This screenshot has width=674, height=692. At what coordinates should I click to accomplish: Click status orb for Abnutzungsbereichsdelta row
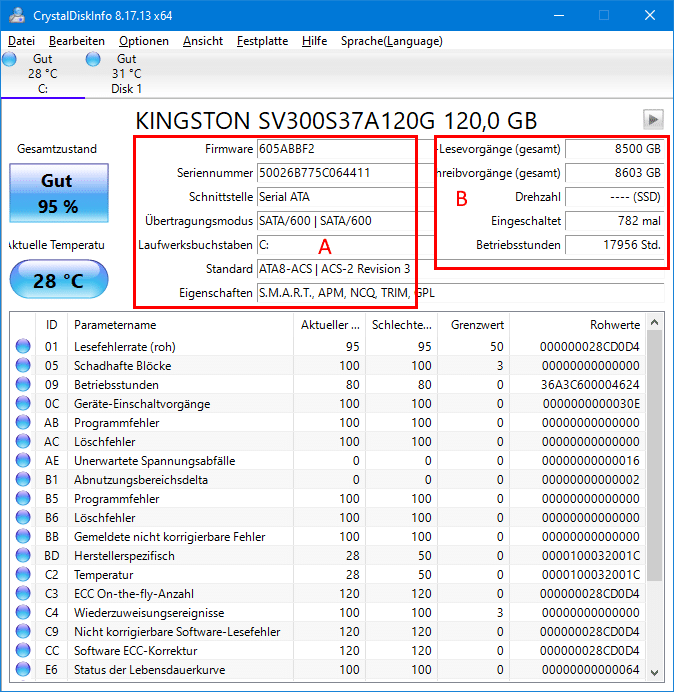(x=23, y=479)
